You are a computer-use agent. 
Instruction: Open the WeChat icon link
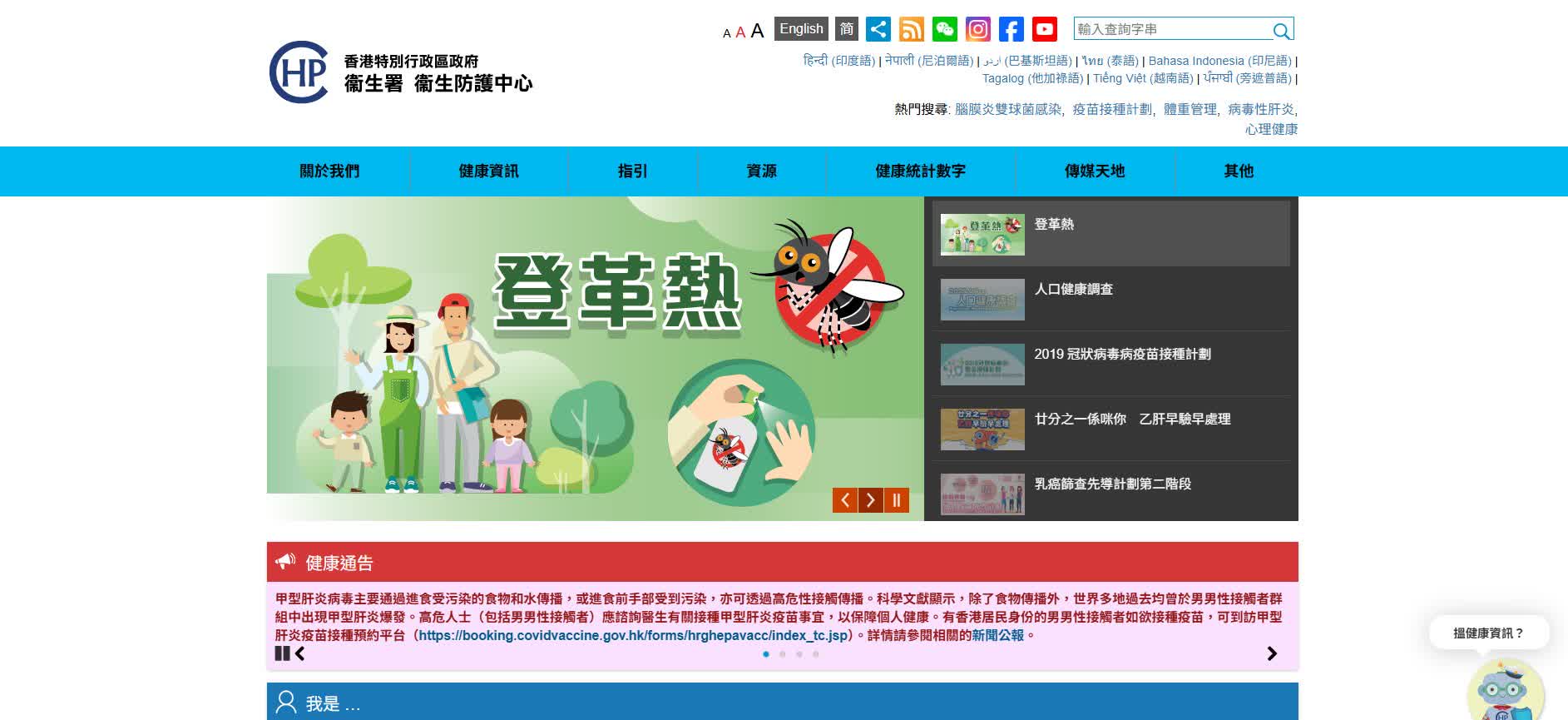(x=944, y=29)
